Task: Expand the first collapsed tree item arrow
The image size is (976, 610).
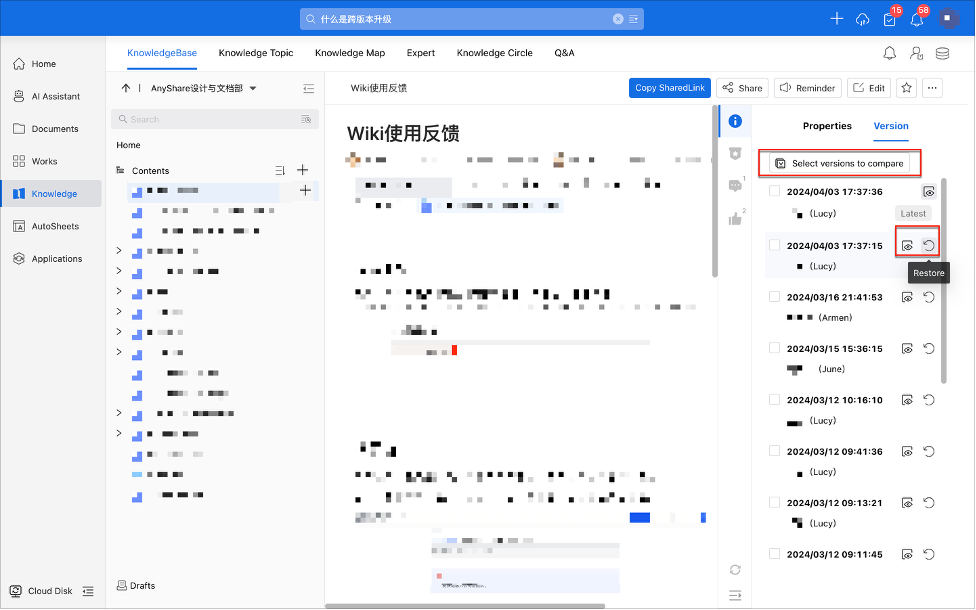Action: click(x=119, y=250)
